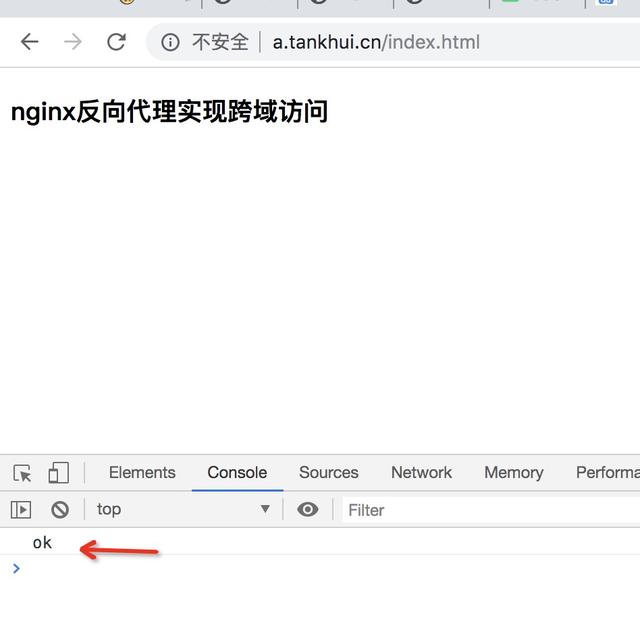Open the Elements tab

142,472
